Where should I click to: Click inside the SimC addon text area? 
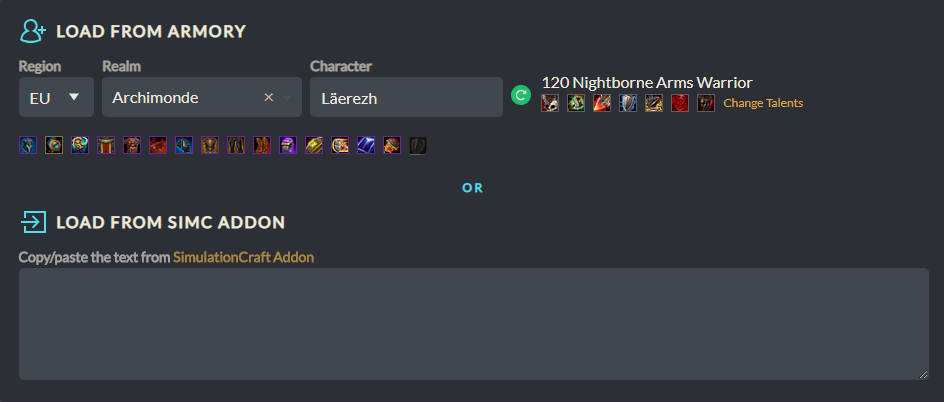tap(473, 323)
